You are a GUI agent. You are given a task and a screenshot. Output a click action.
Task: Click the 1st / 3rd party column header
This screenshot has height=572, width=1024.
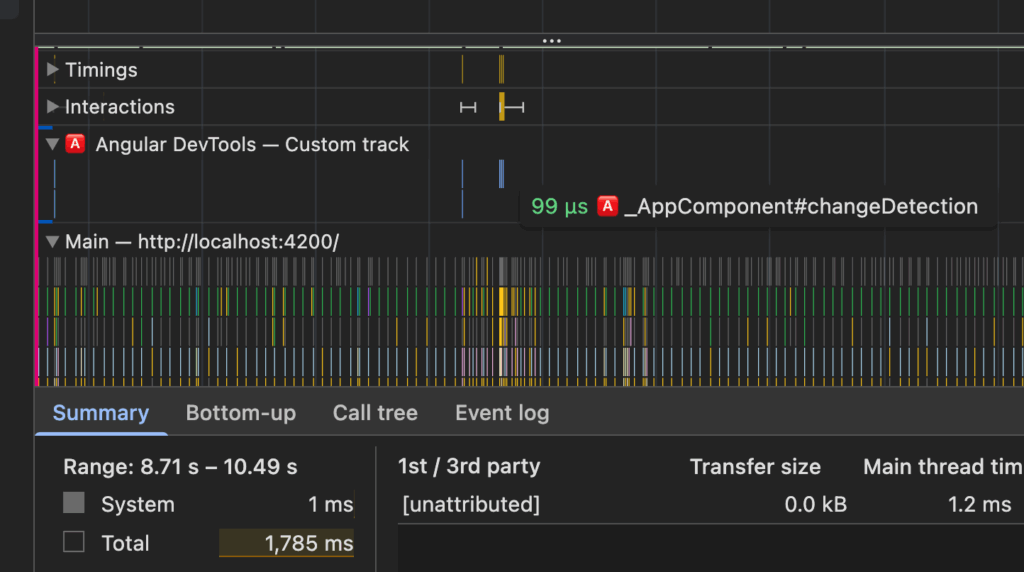pos(469,466)
